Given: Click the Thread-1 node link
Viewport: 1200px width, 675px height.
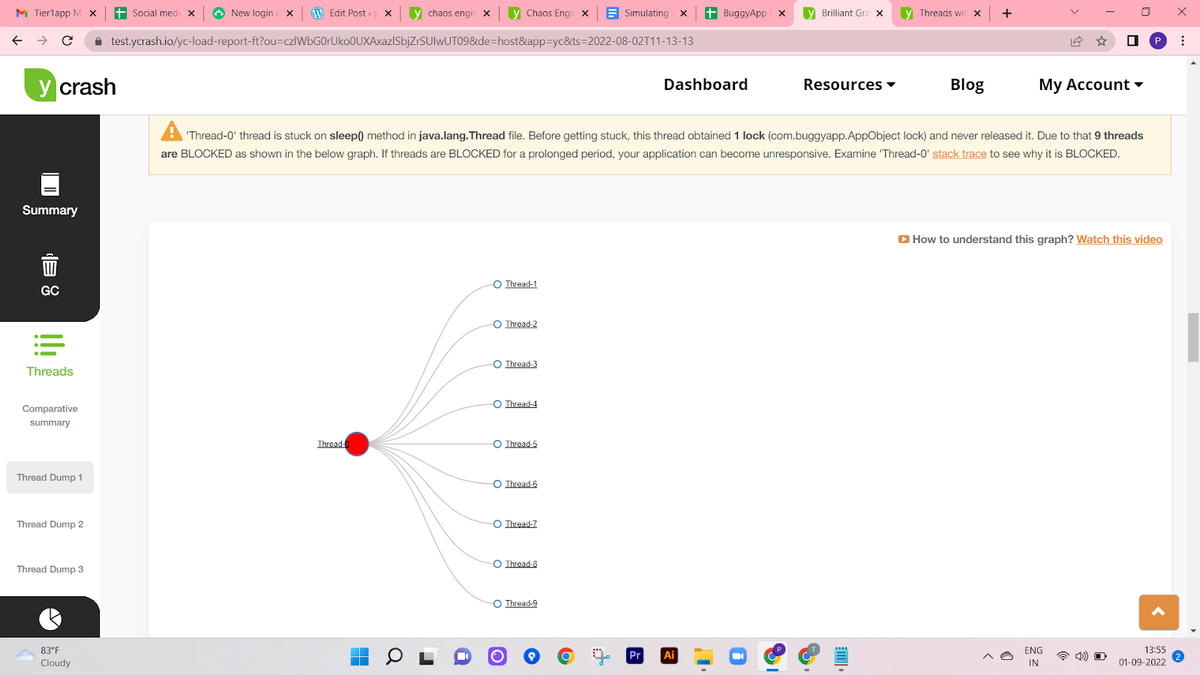Looking at the screenshot, I should point(521,284).
